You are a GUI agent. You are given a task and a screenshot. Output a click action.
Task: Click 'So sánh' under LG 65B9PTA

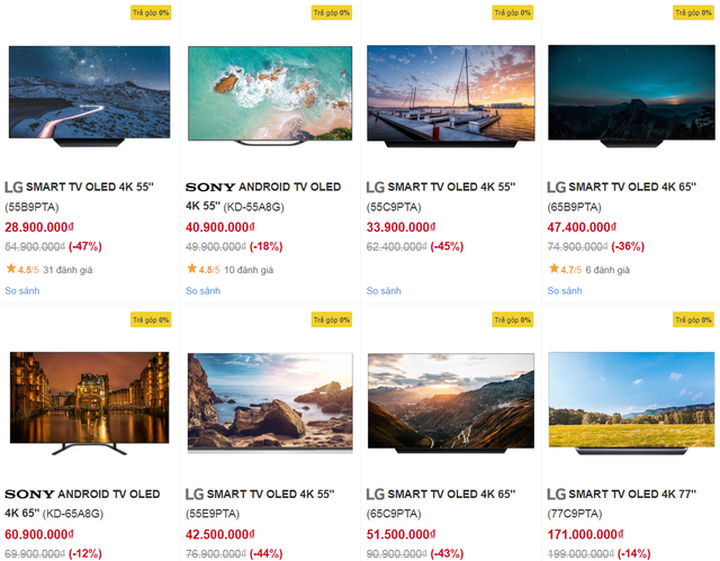pos(565,291)
